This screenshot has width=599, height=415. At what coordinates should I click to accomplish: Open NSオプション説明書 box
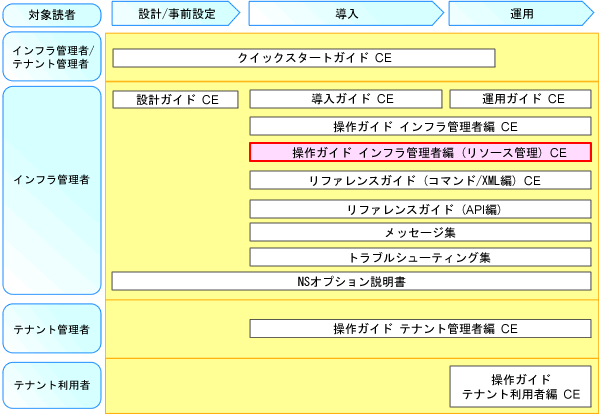pos(352,281)
